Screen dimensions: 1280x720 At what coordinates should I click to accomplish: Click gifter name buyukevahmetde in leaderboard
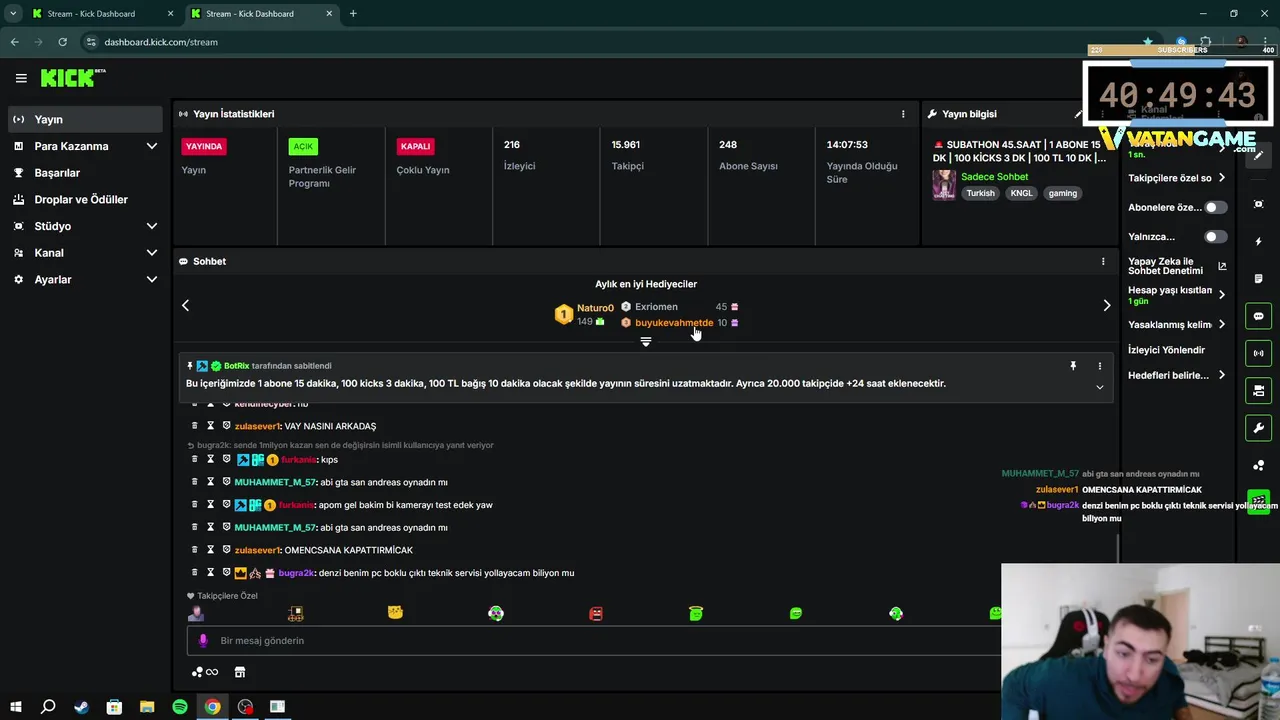pyautogui.click(x=674, y=323)
